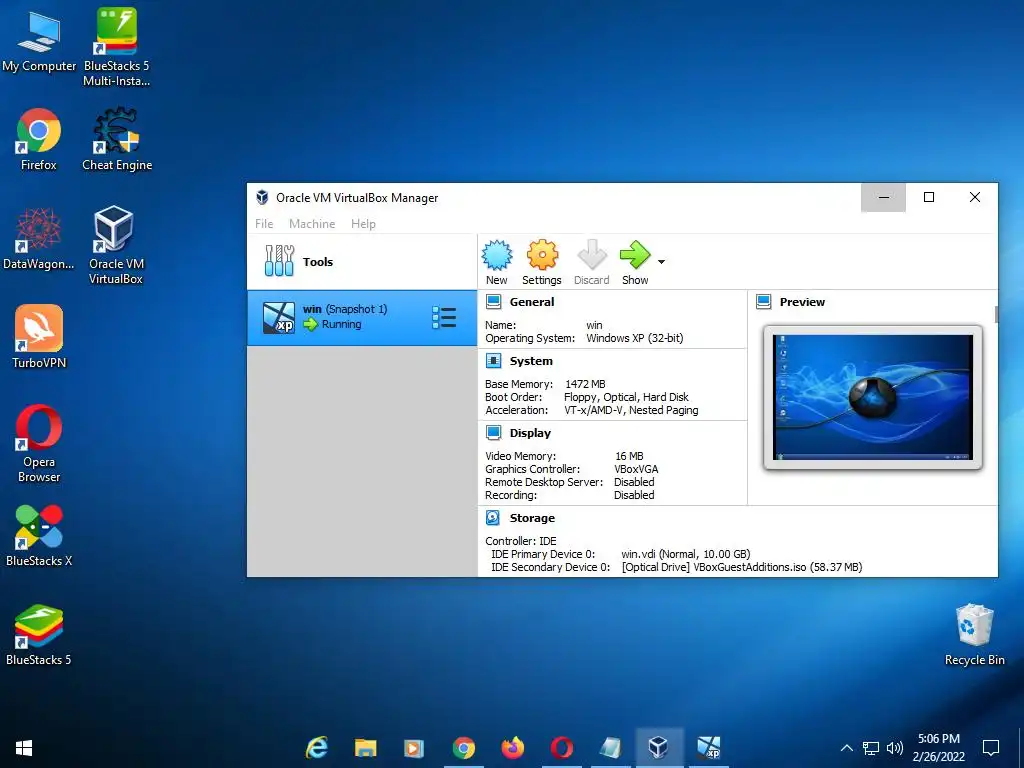Select My Computer desktop icon
The height and width of the screenshot is (768, 1024).
39,42
